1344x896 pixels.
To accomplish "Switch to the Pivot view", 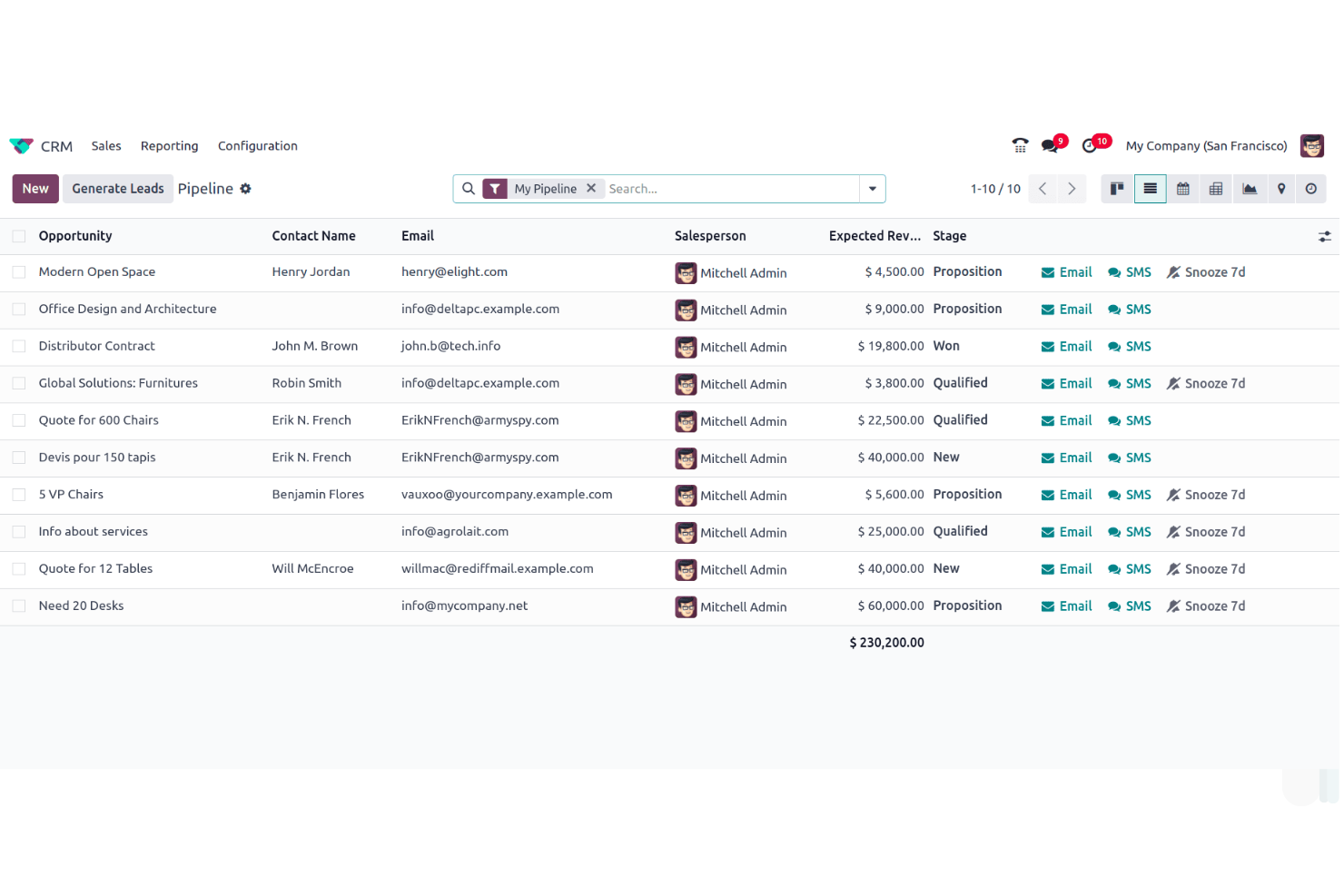I will pos(1216,188).
